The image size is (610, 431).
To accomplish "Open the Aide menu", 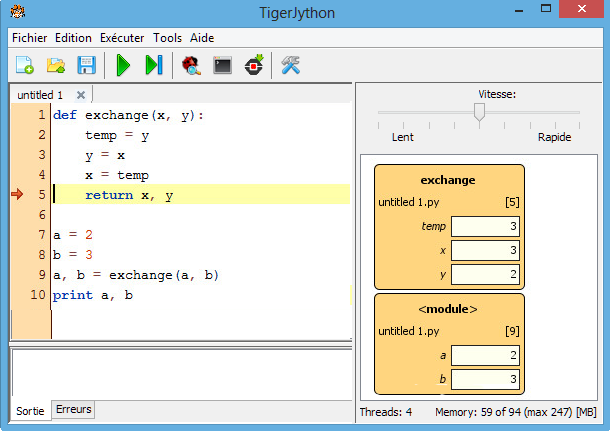I will pyautogui.click(x=202, y=38).
